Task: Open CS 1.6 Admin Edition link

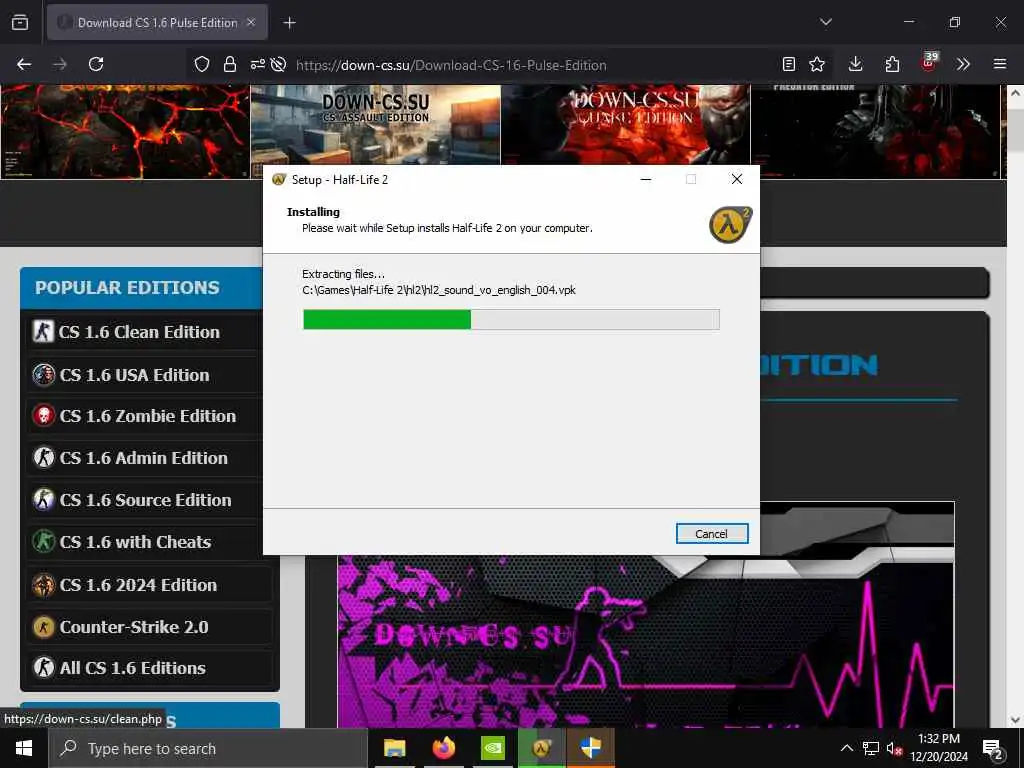Action: click(144, 458)
